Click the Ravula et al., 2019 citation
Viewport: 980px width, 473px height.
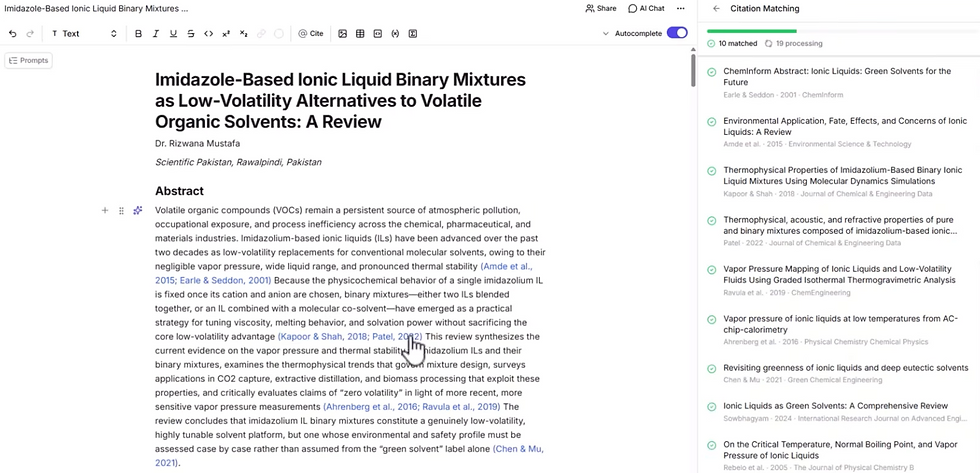tap(461, 407)
